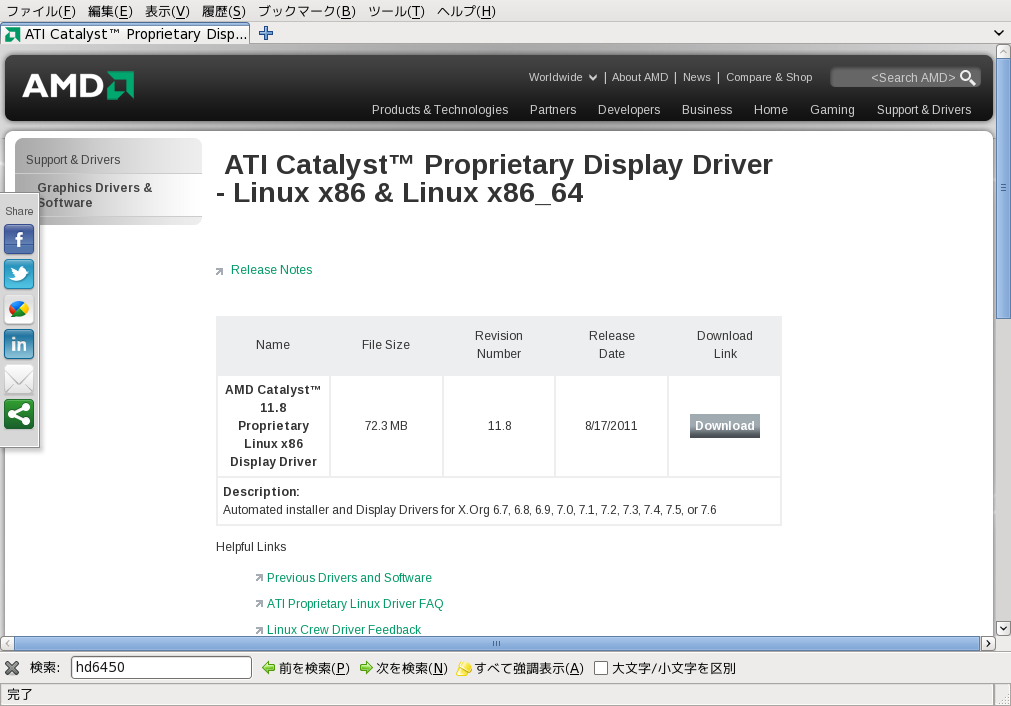The image size is (1011, 706).
Task: Click the find bar search text field
Action: point(161,668)
